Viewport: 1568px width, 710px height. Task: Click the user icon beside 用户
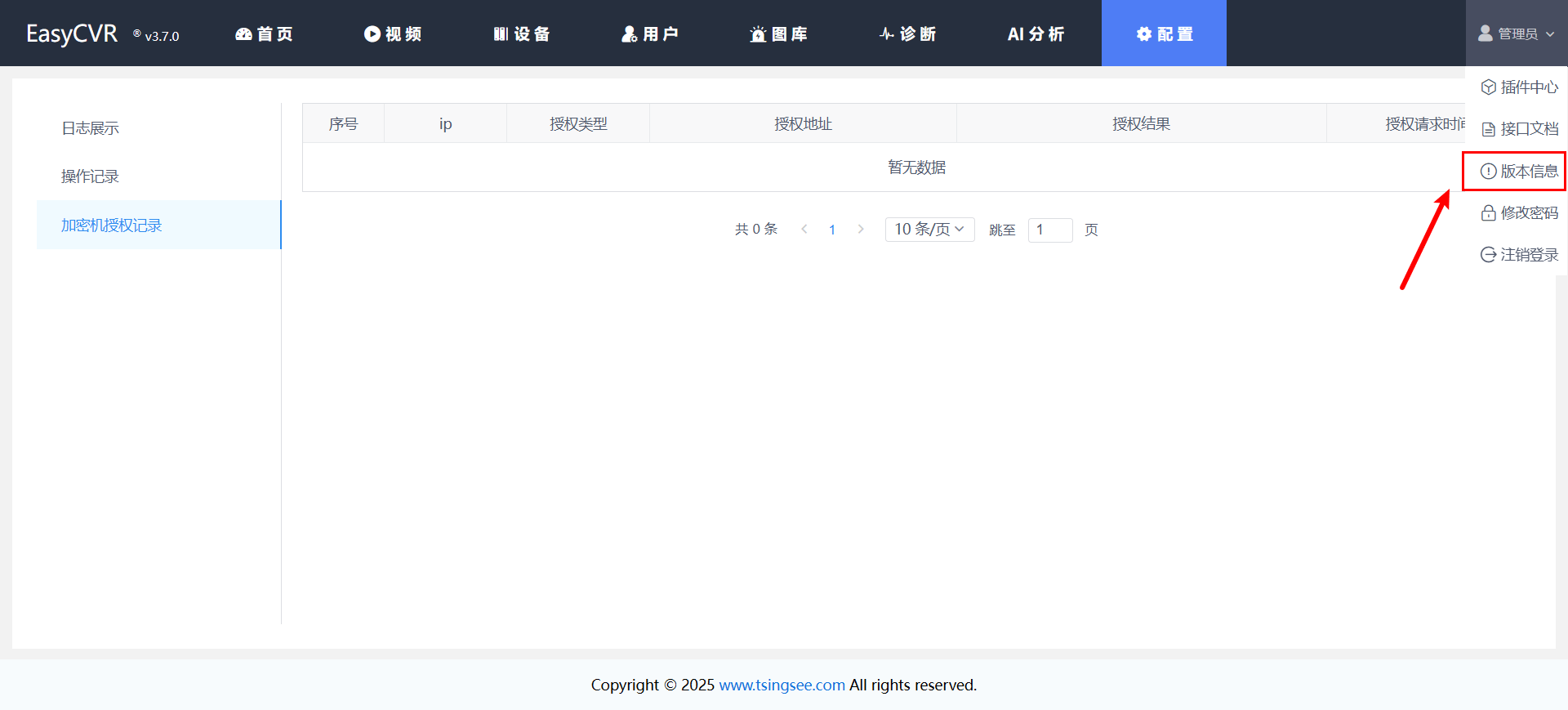coord(629,34)
